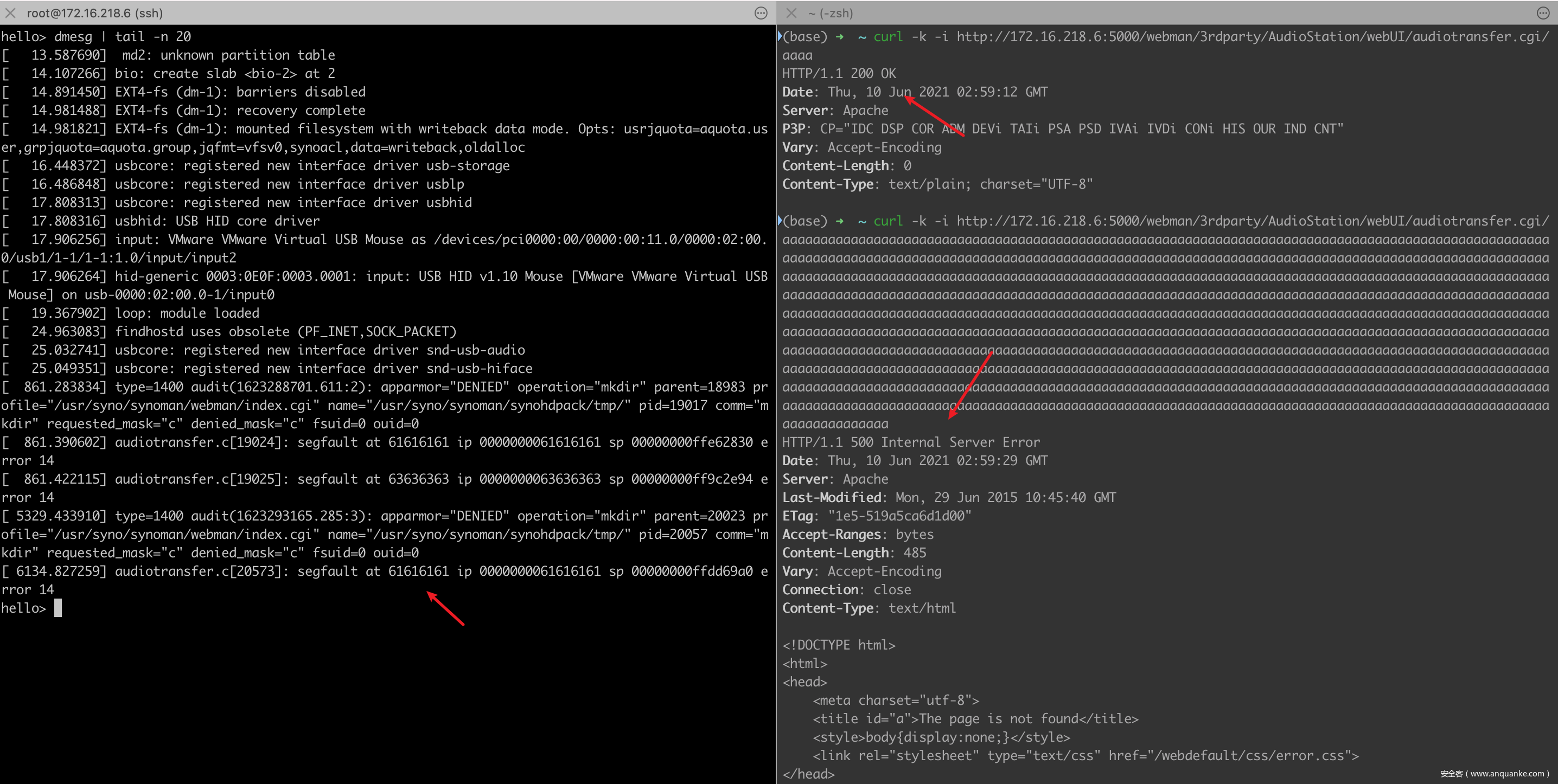Screen dimensions: 1558x784
Task: Click the block cursor after the hello> prompt
Action: (58, 608)
